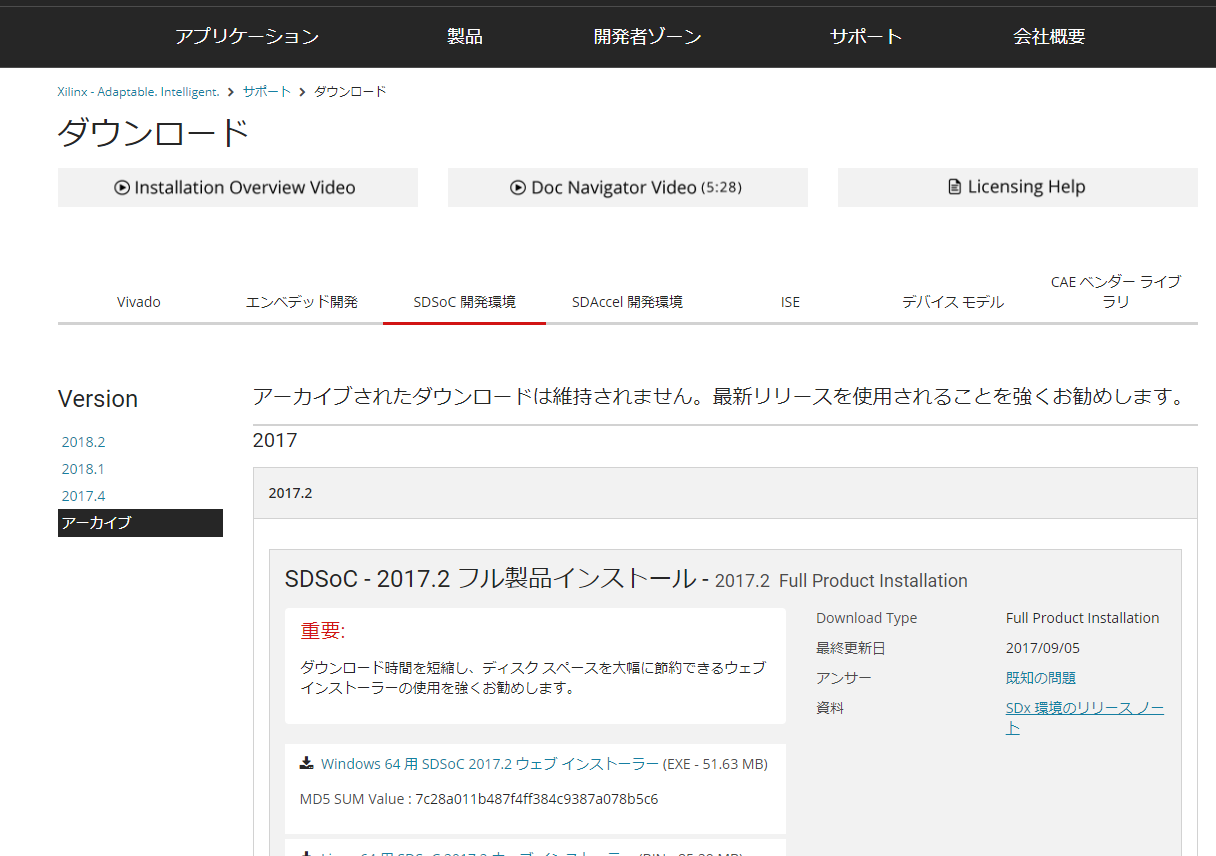The image size is (1216, 856).
Task: Select the エンベデッド開発 tab
Action: click(x=301, y=302)
